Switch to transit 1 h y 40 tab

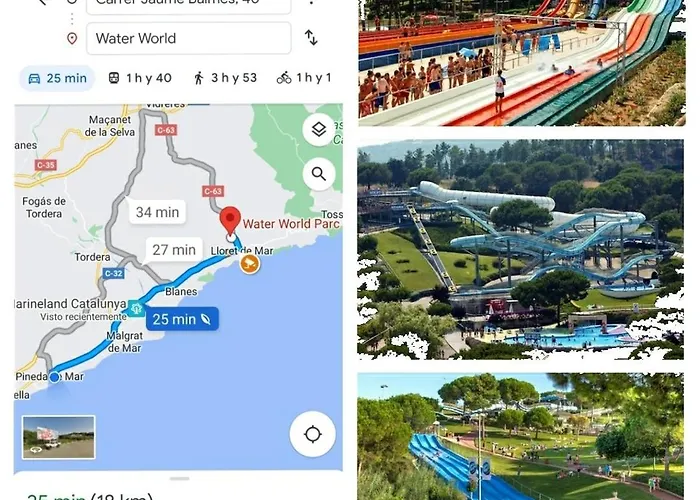tap(140, 78)
